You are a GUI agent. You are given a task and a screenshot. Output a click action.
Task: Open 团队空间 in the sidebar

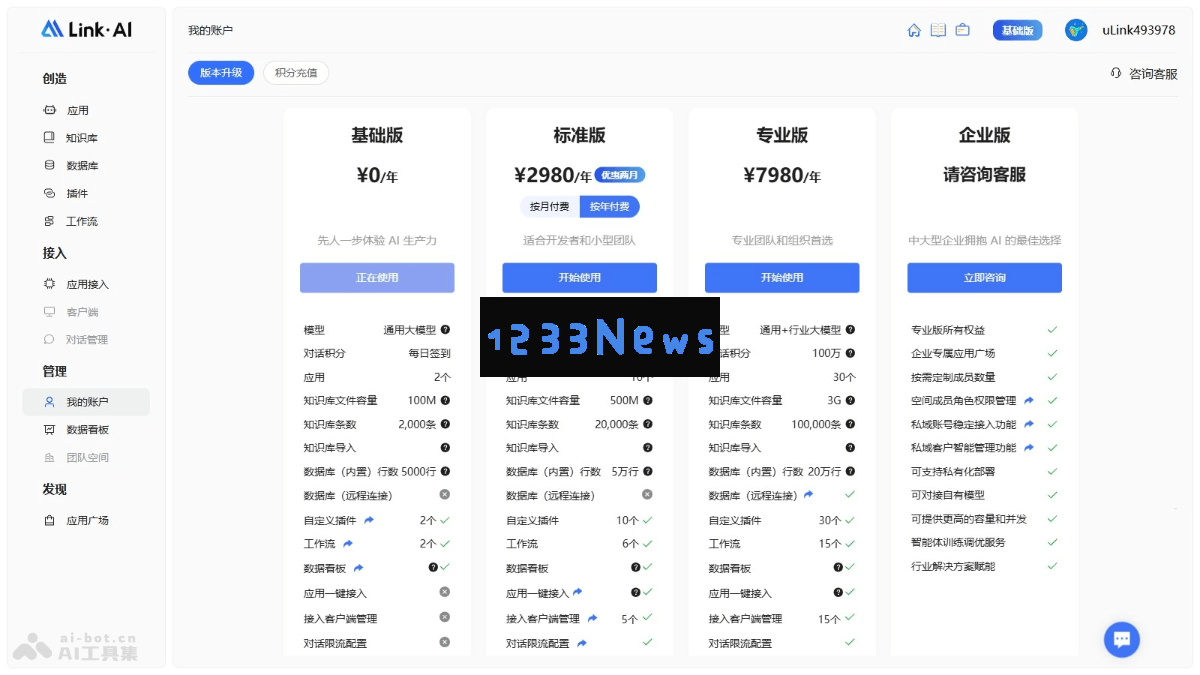(85, 458)
